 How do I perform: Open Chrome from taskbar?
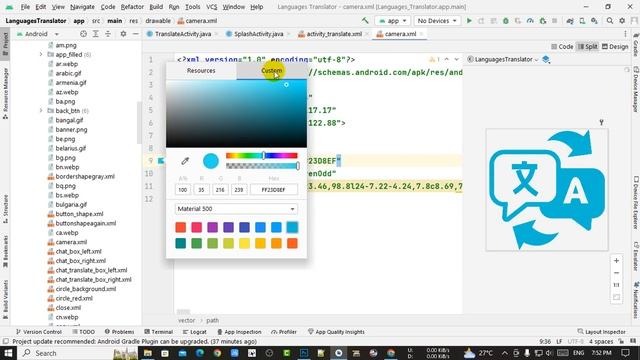pyautogui.click(x=217, y=353)
